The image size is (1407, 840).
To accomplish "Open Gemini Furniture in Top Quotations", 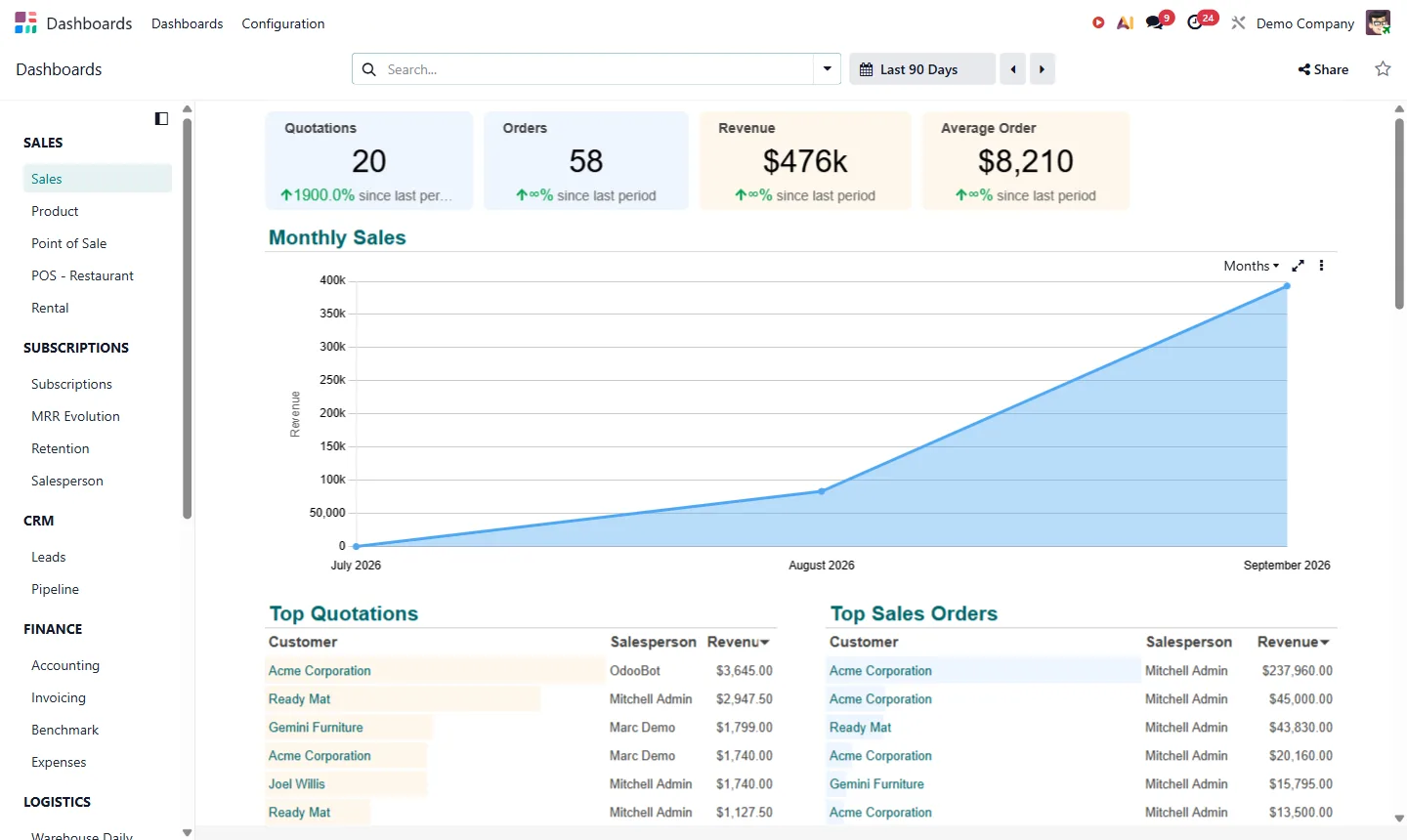I will point(316,728).
